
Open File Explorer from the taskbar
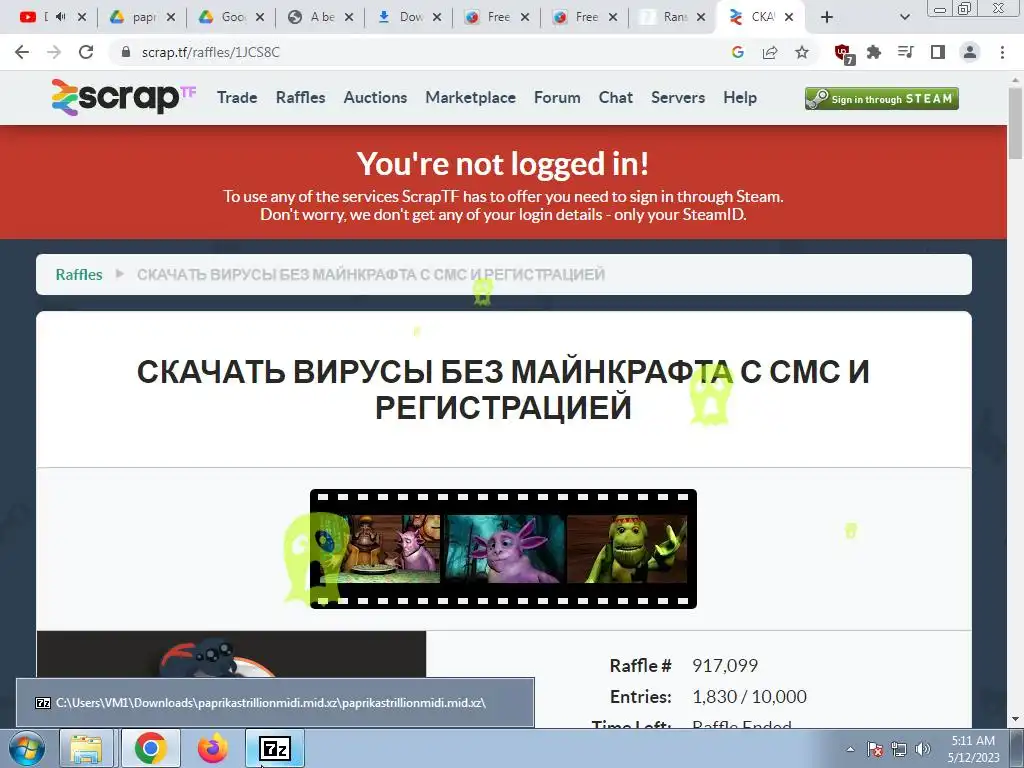(x=86, y=748)
